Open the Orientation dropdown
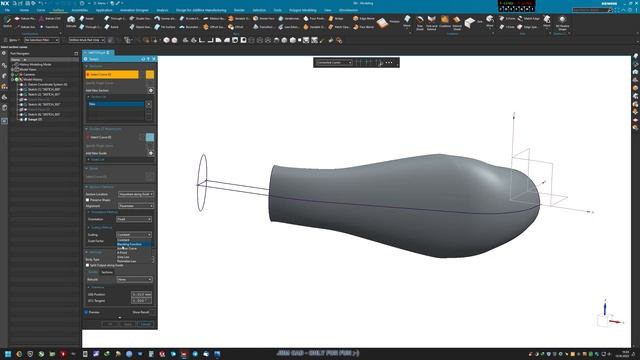Screen dimensions: 640x360 pyautogui.click(x=134, y=219)
